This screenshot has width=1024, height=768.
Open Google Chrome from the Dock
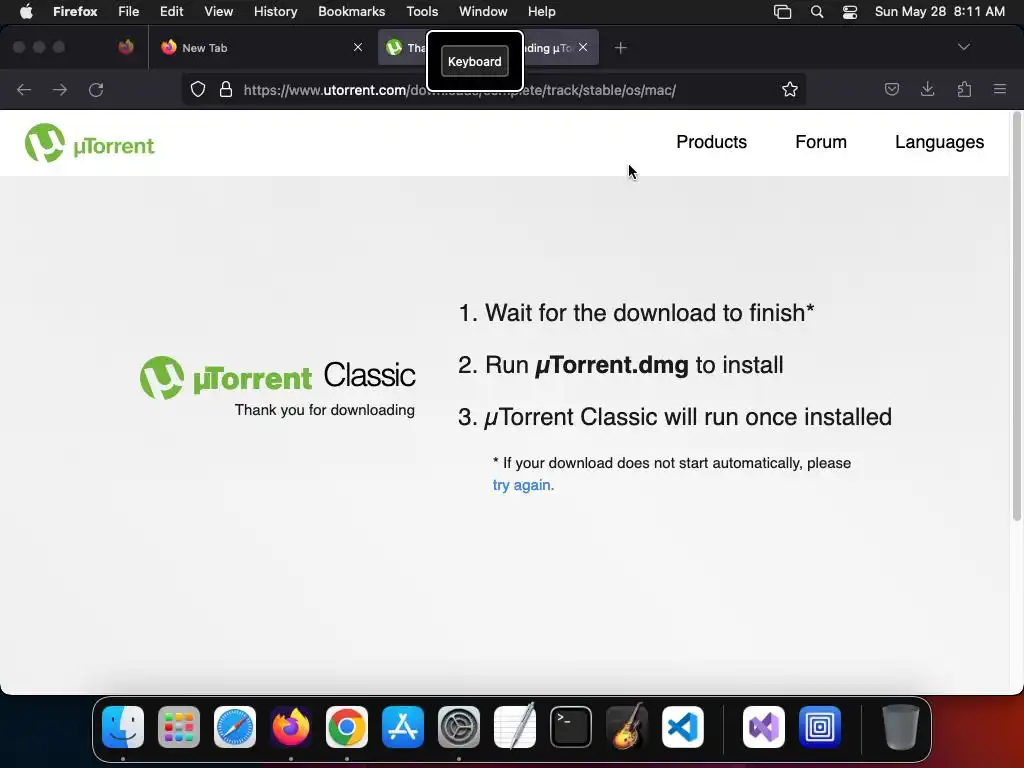click(347, 727)
